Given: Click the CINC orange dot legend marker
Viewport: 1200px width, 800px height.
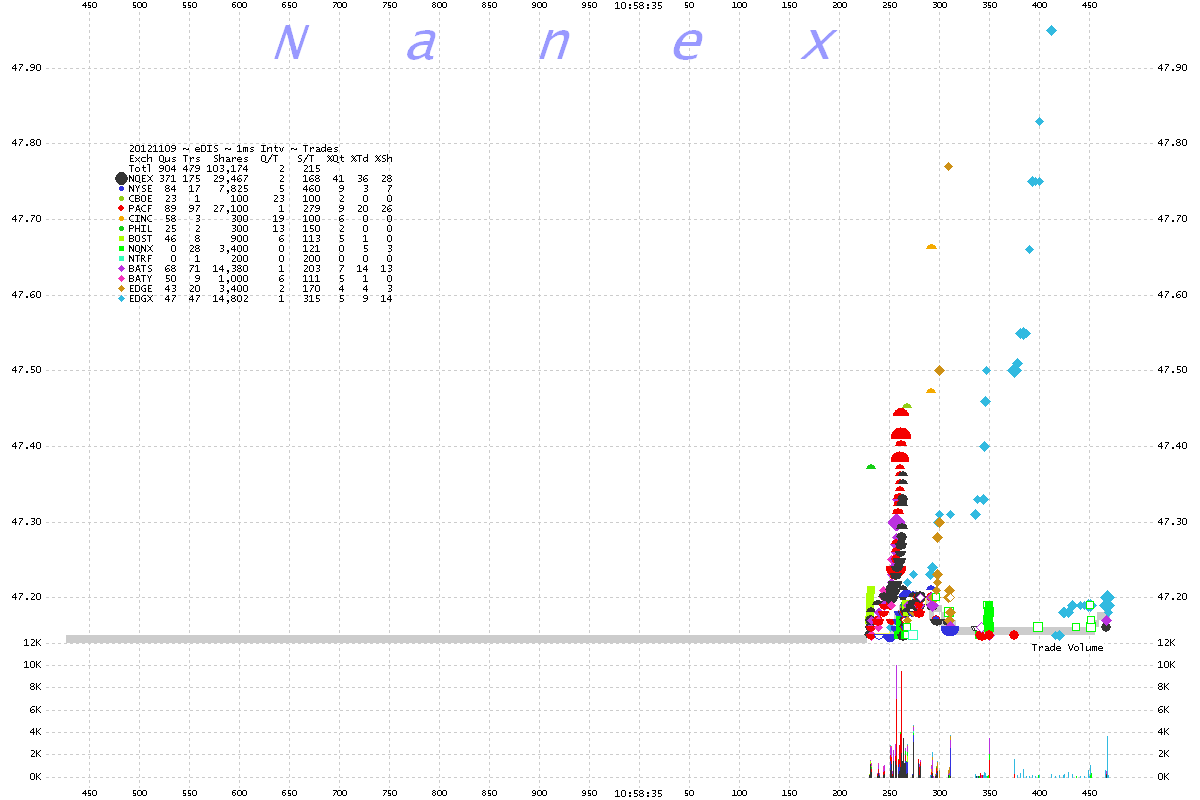Looking at the screenshot, I should pos(121,218).
